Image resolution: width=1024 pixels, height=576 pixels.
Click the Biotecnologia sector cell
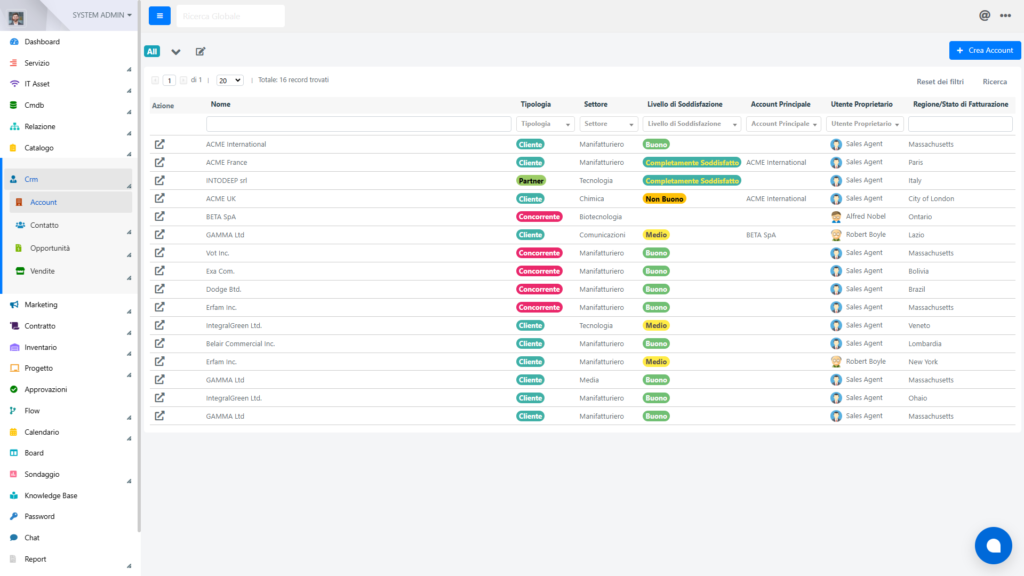[600, 217]
